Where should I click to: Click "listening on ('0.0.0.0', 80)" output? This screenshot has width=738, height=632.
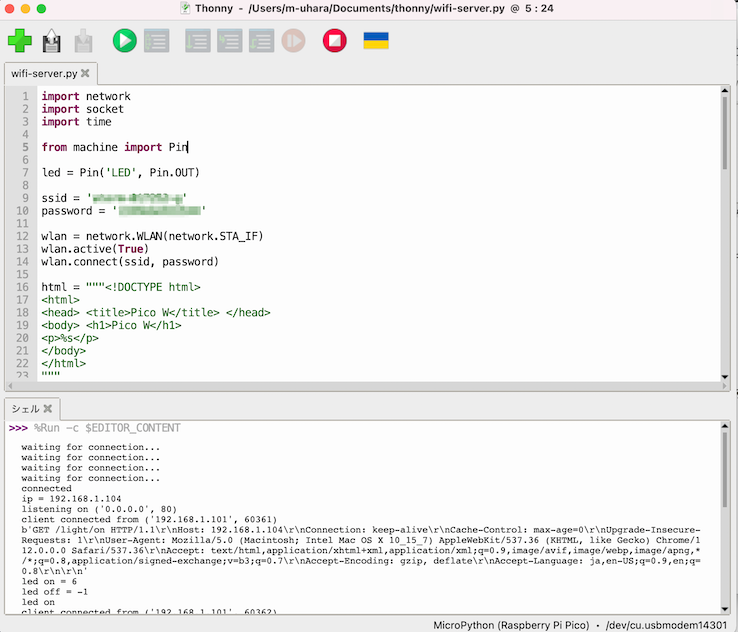click(x=99, y=509)
